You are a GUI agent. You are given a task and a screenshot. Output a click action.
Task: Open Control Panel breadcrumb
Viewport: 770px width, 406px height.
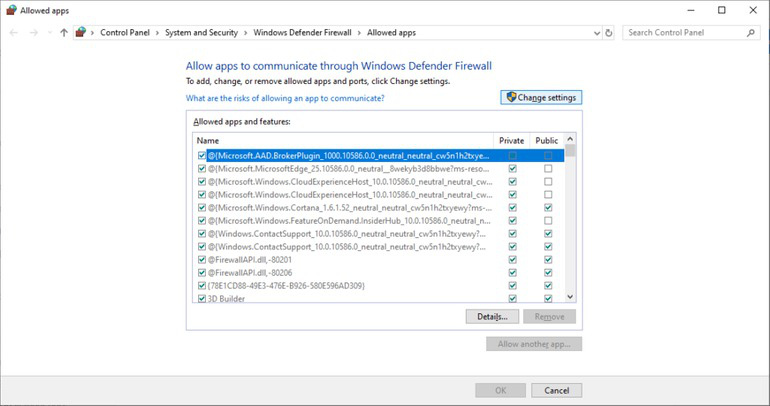[125, 32]
